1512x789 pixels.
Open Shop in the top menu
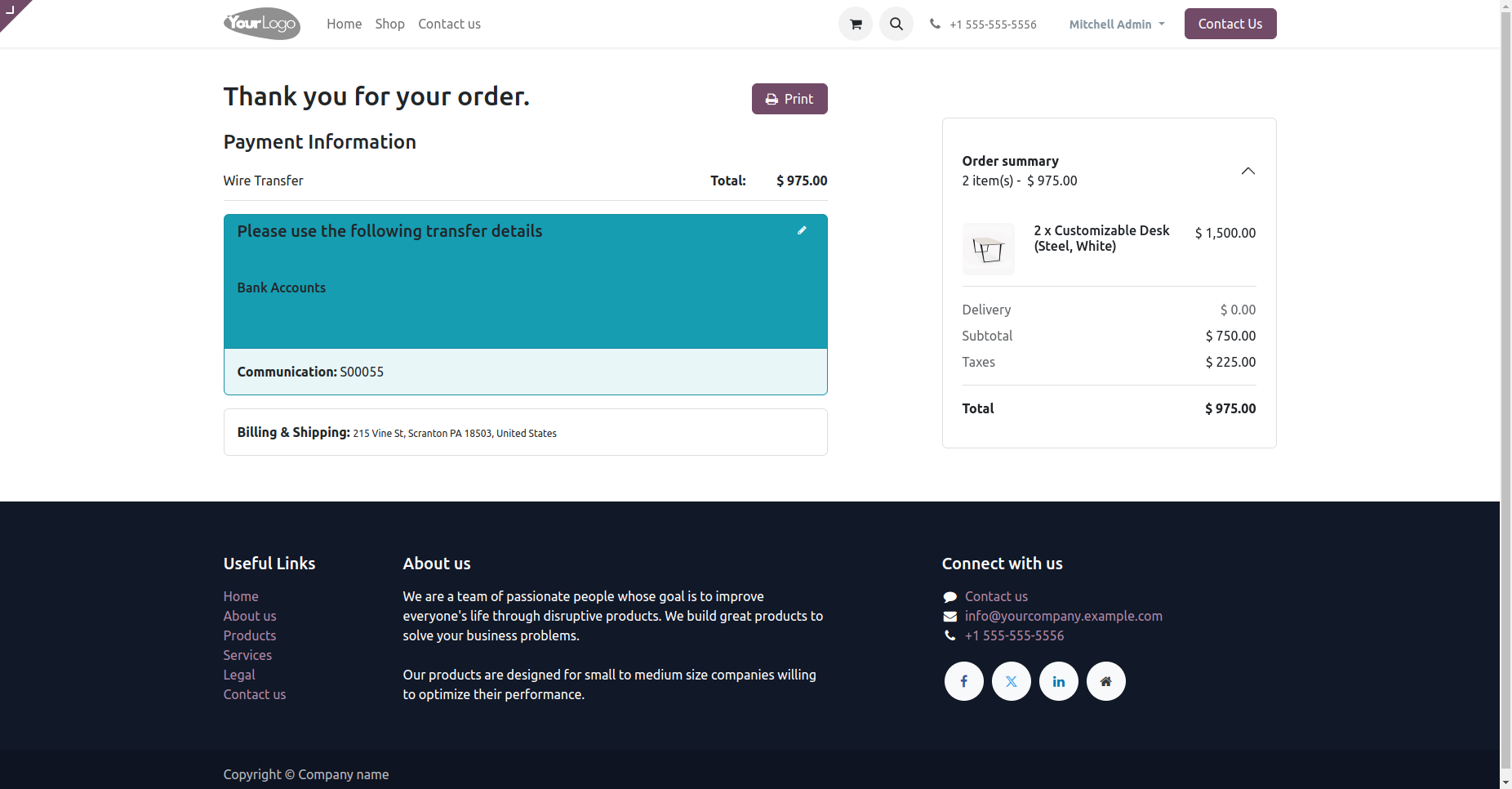click(x=389, y=24)
